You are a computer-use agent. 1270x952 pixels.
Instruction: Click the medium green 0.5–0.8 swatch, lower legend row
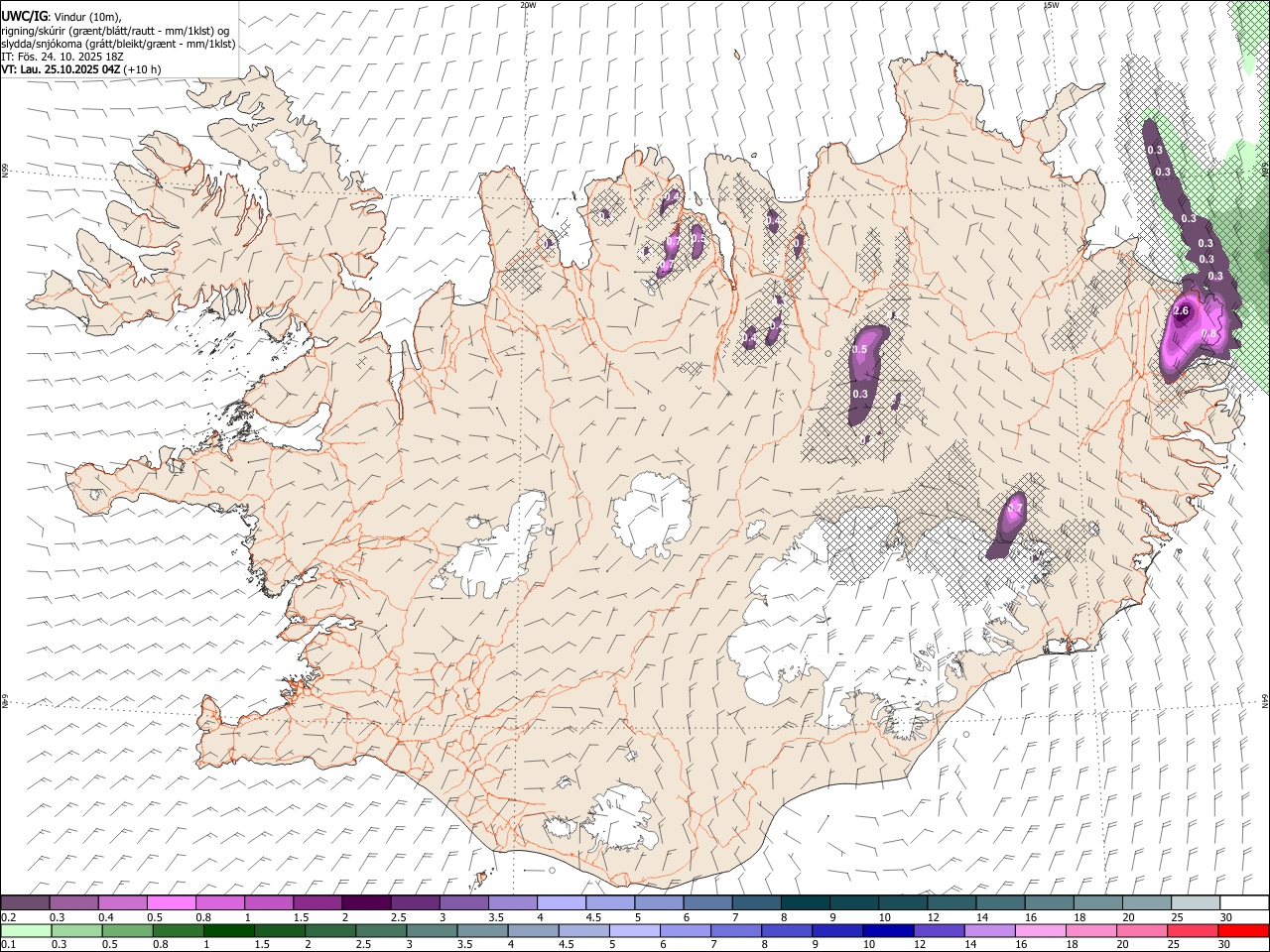128,930
